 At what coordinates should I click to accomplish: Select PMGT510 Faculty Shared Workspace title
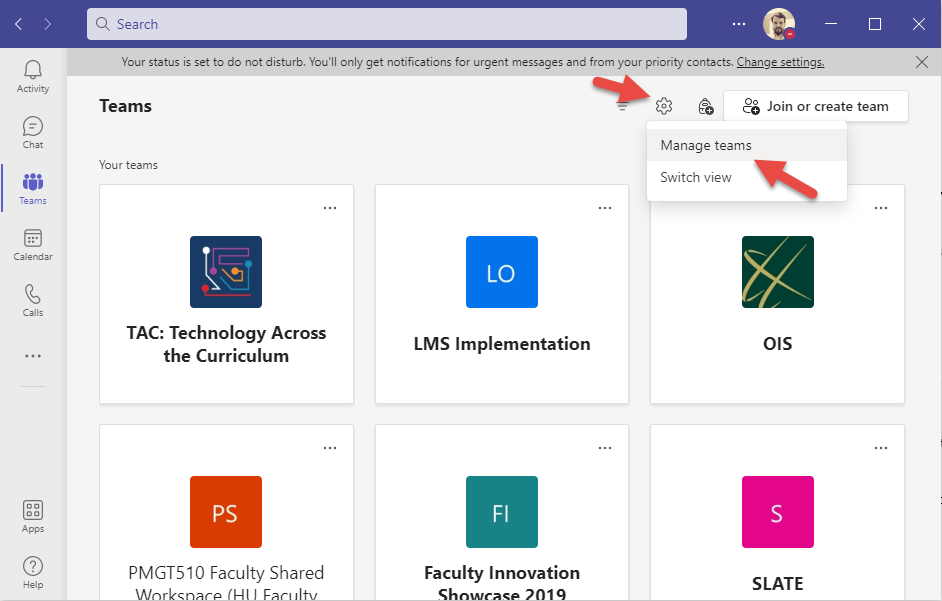point(226,582)
